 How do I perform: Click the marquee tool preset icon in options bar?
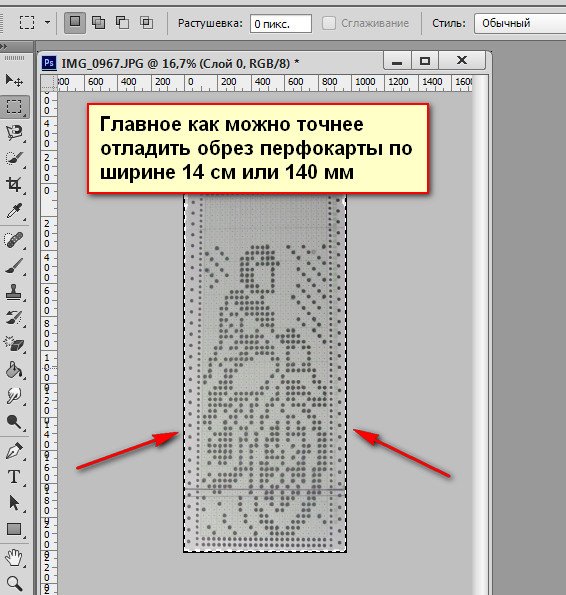coord(27,23)
